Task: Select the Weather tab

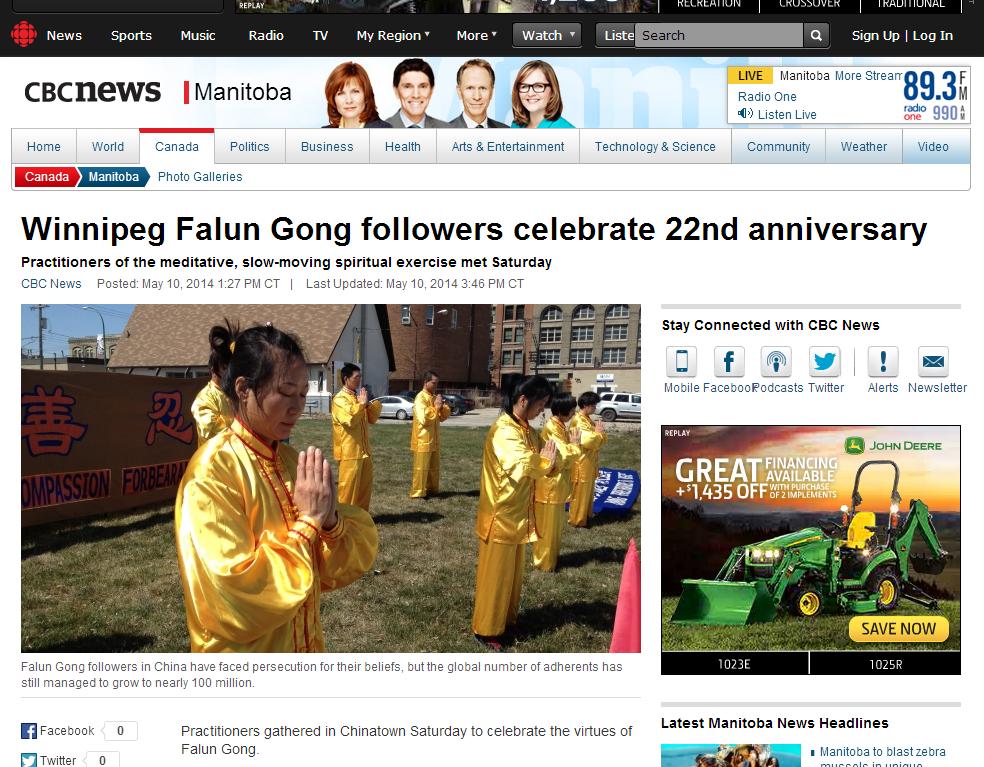Action: click(864, 146)
